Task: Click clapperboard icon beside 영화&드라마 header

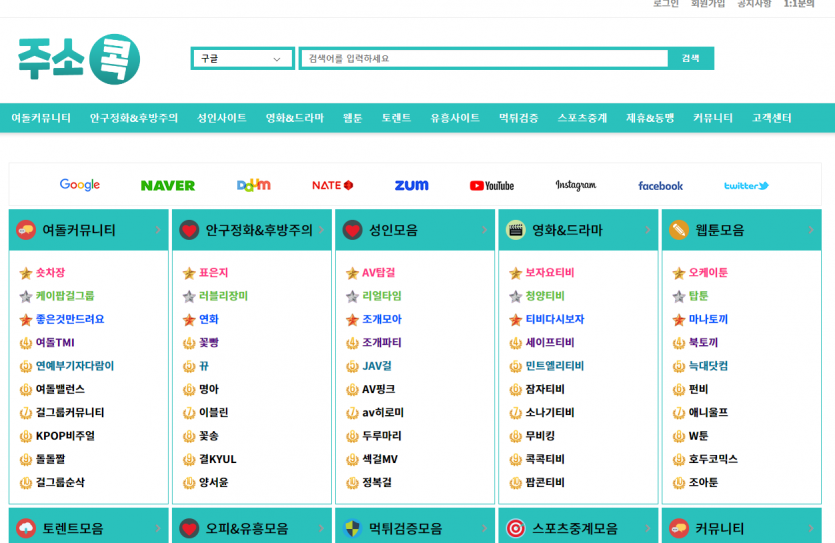Action: [515, 230]
